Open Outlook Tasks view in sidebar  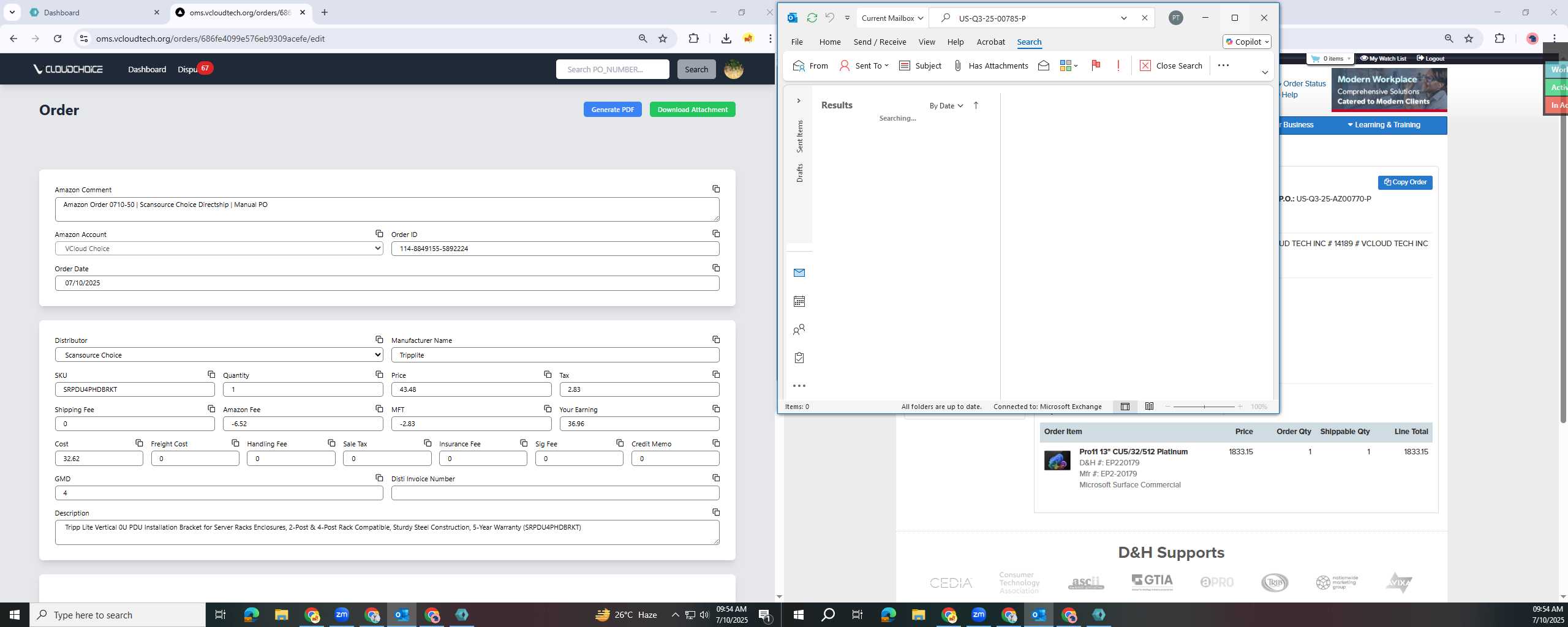(799, 358)
